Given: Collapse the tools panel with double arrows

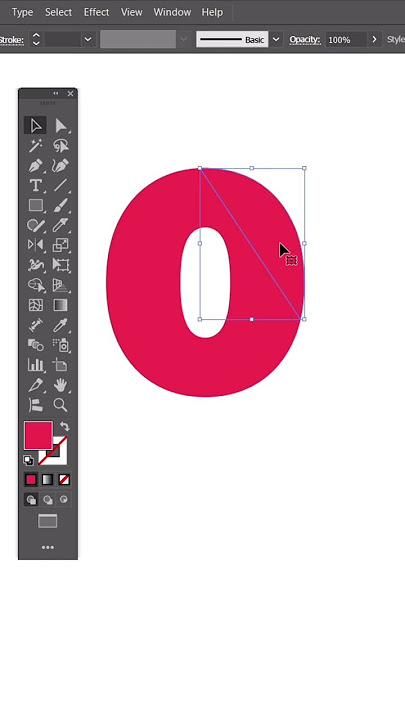Looking at the screenshot, I should coord(56,94).
